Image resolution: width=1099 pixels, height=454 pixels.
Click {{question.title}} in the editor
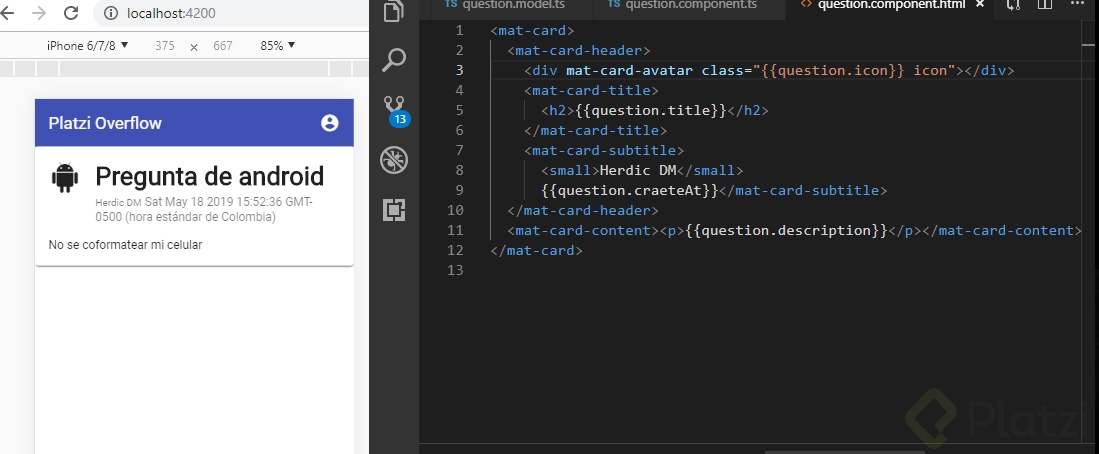click(650, 110)
